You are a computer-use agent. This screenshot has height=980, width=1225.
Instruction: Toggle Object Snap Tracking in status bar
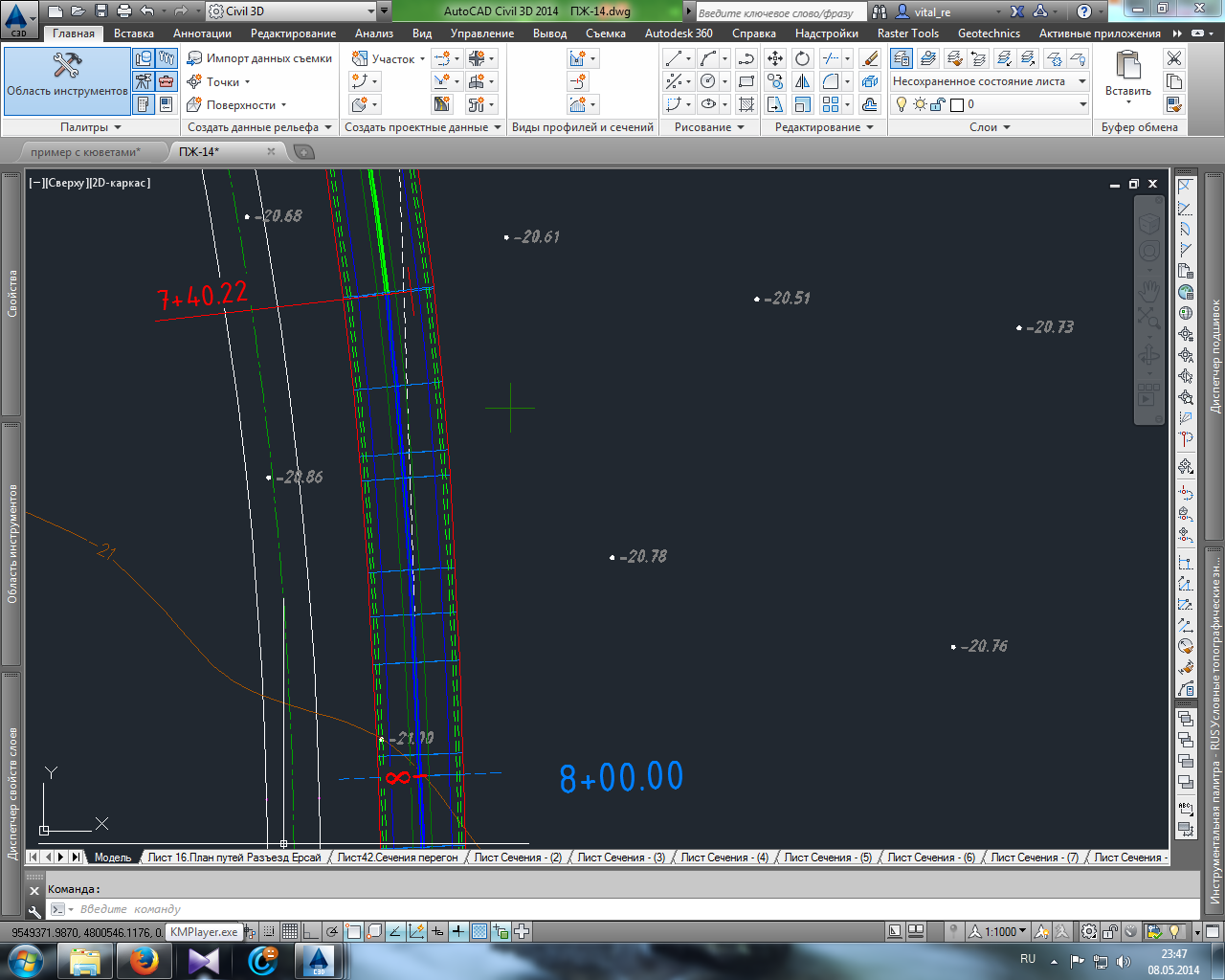point(395,931)
